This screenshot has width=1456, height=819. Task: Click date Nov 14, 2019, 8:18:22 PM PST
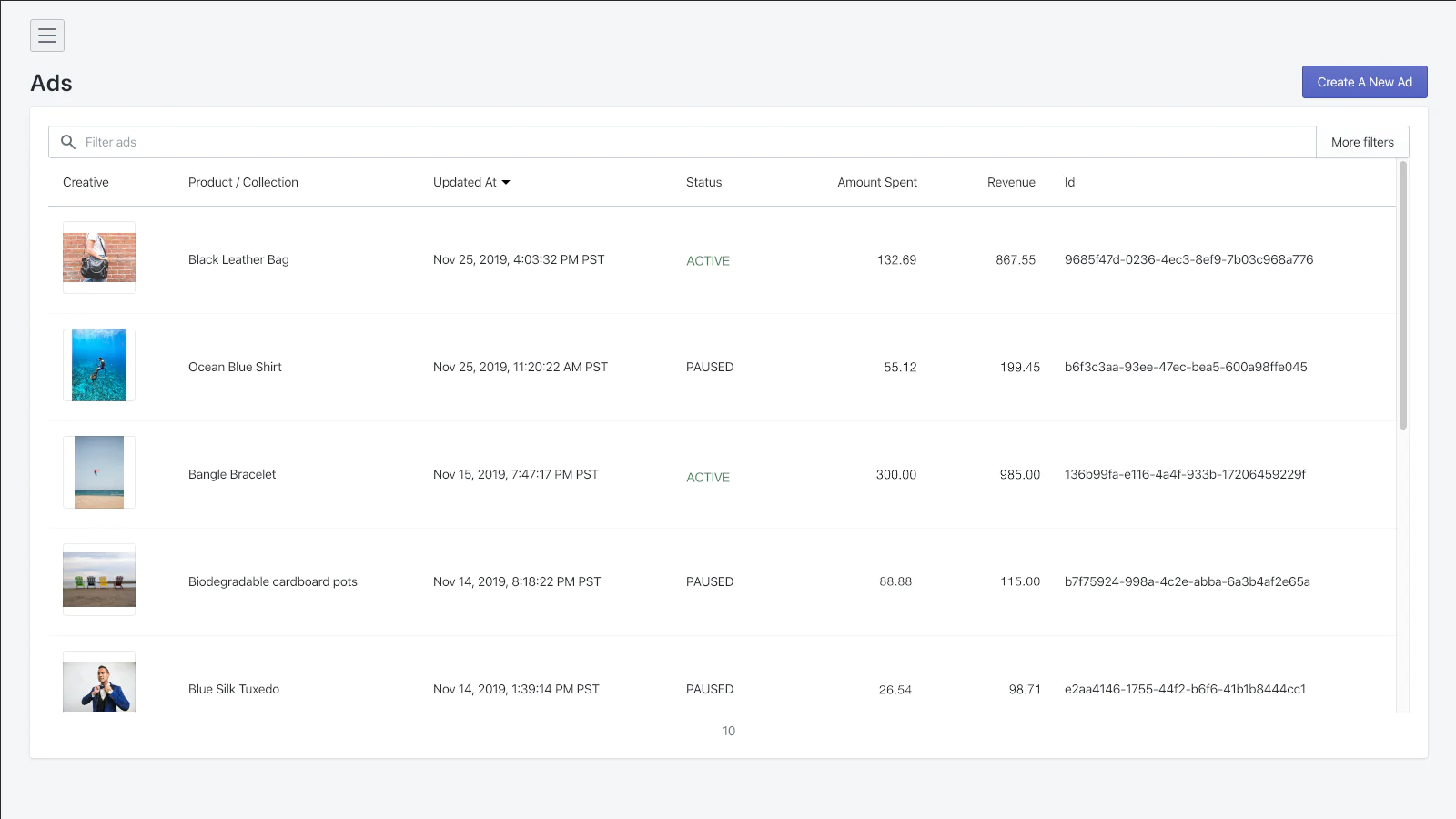coord(517,581)
